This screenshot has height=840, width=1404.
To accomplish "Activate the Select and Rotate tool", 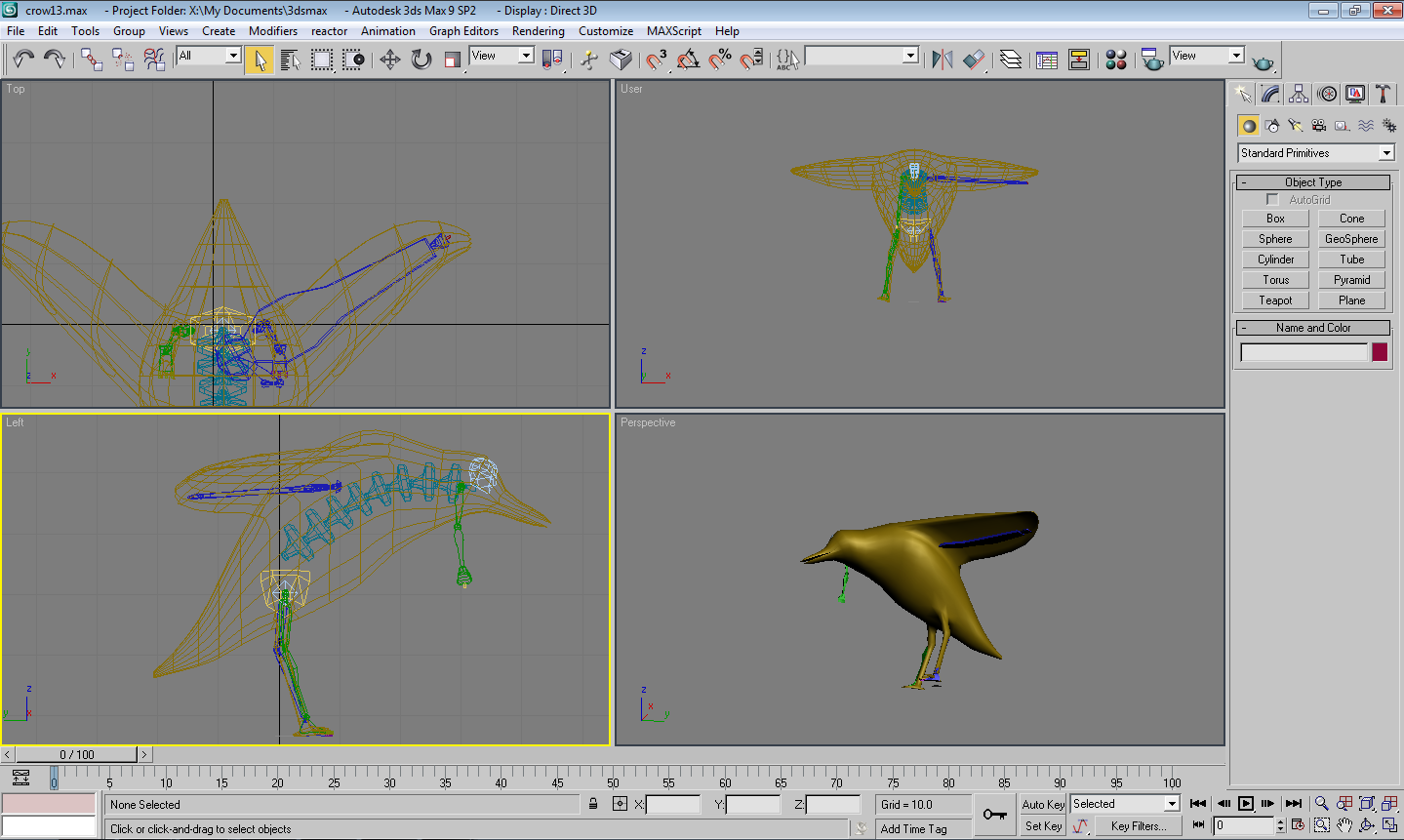I will point(421,60).
